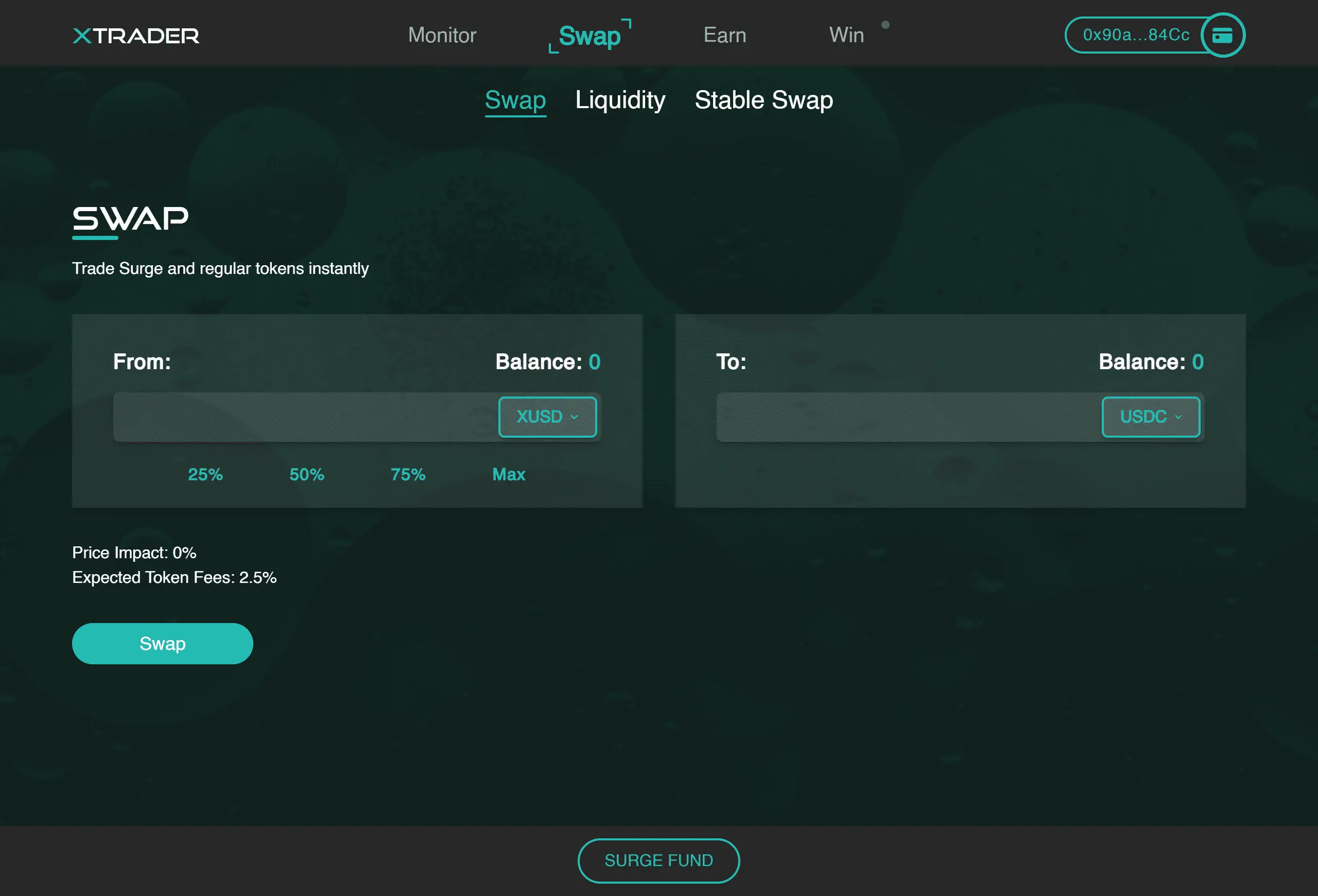
Task: Click the Price Impact: 0% text
Action: coord(134,553)
